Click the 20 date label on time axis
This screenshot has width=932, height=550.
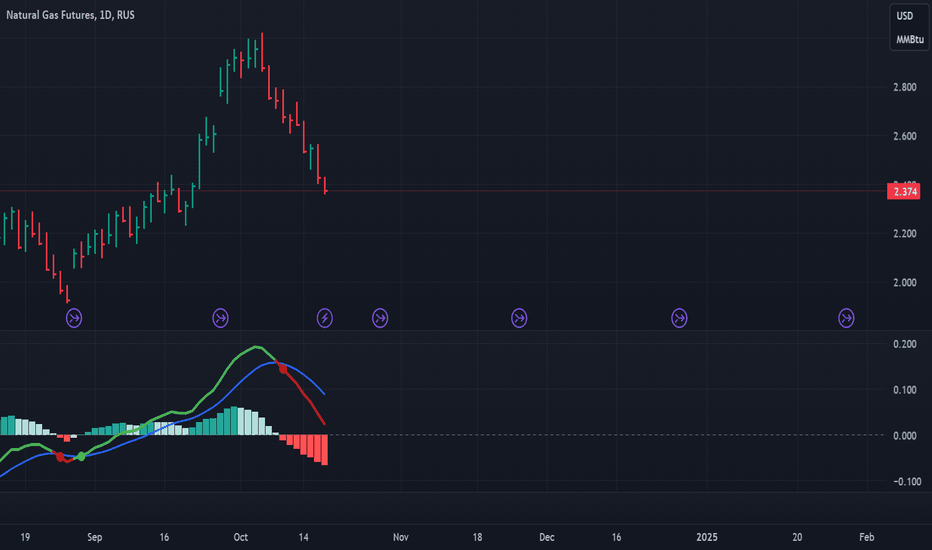point(797,537)
